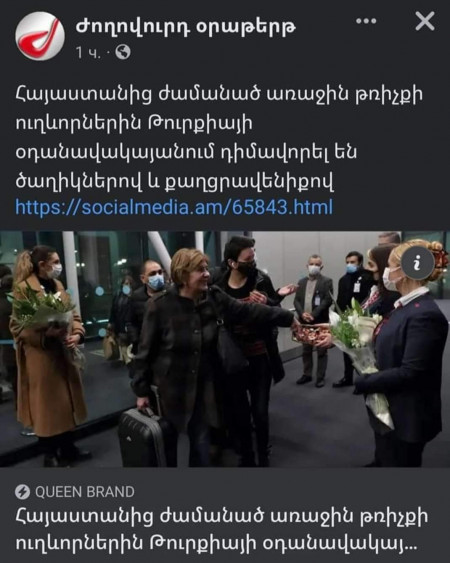
Task: Close the post with the X
Action: point(425,21)
